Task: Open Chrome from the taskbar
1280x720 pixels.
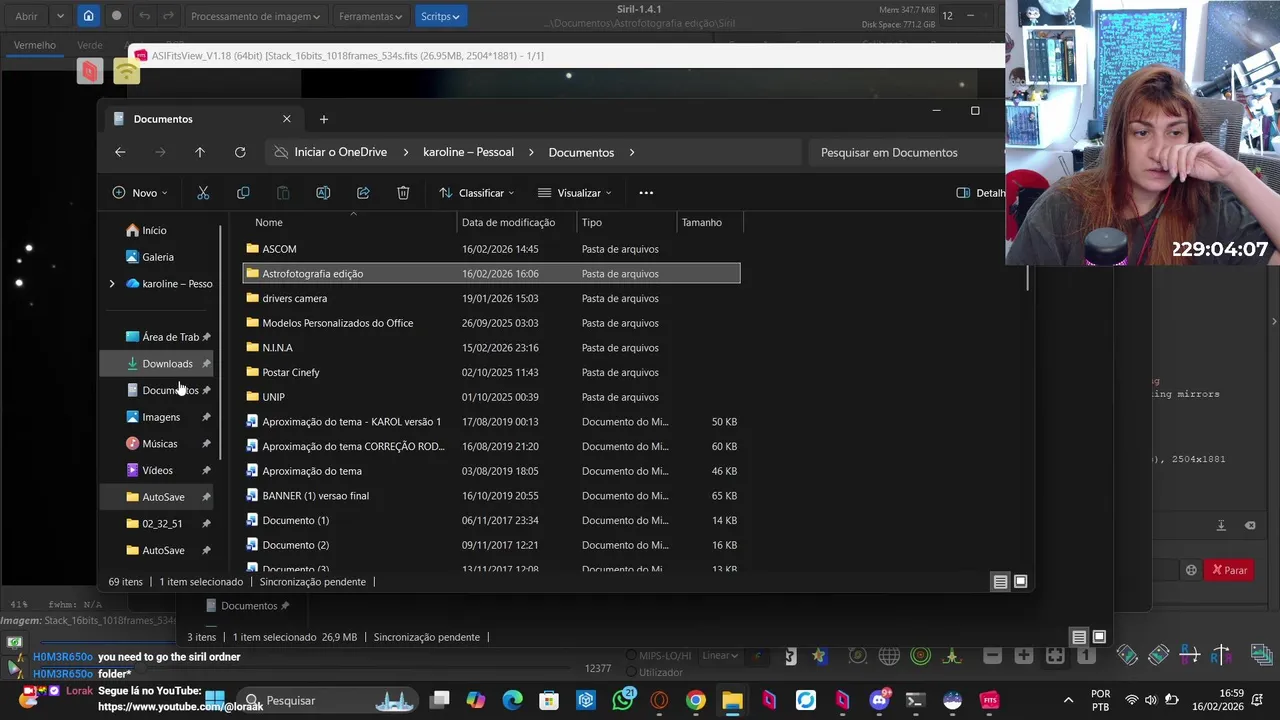Action: point(696,700)
